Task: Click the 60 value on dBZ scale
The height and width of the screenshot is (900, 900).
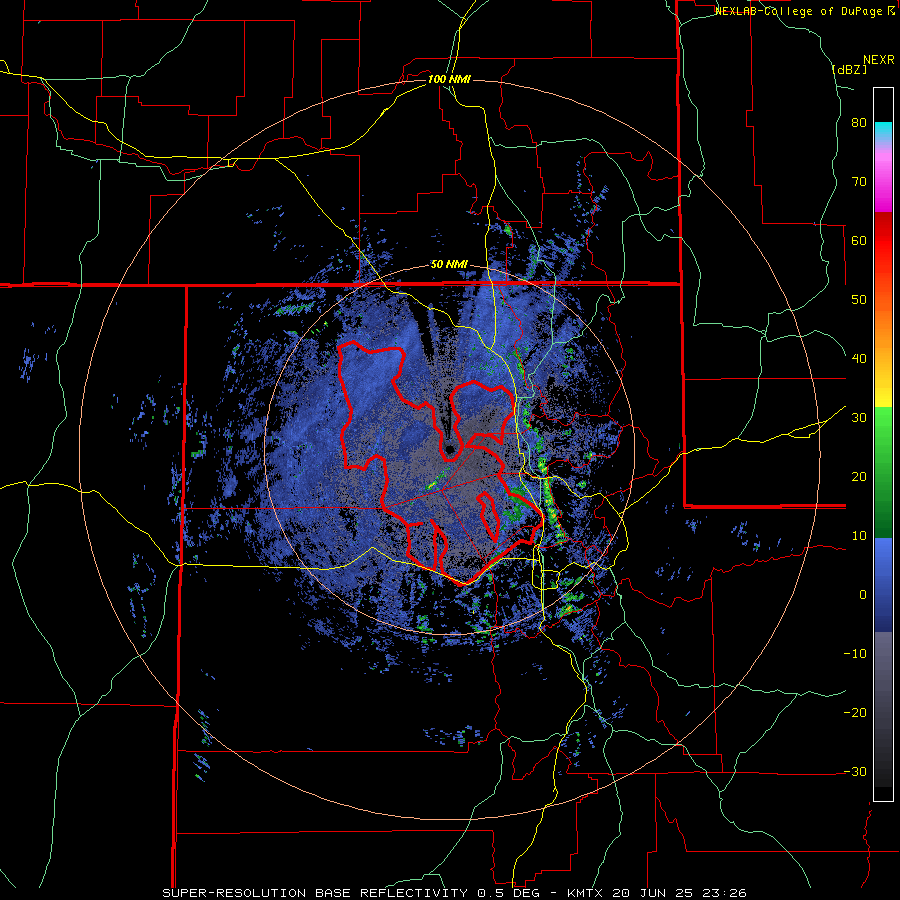Action: [x=859, y=240]
